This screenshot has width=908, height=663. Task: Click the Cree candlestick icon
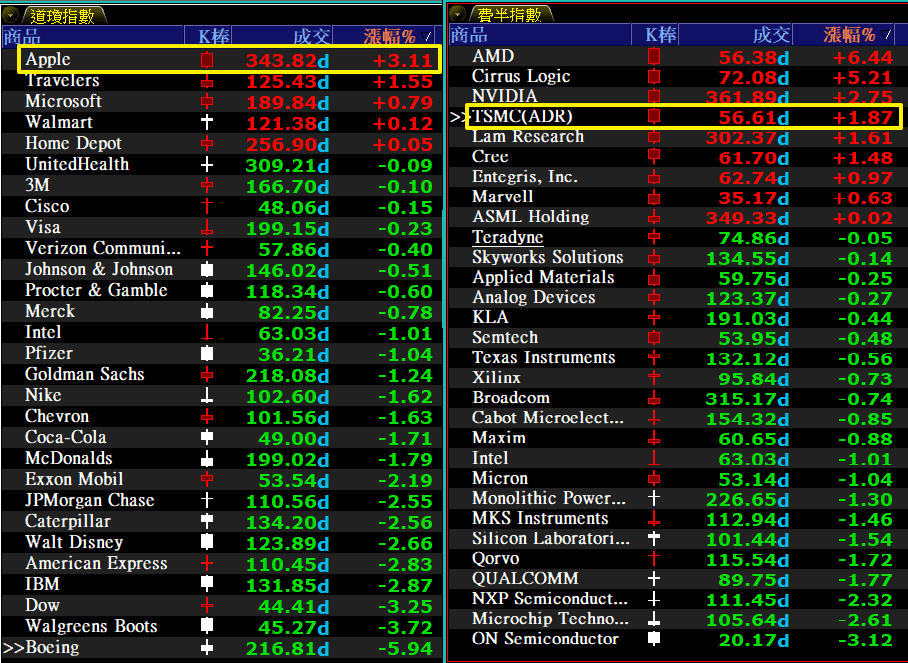click(x=654, y=157)
